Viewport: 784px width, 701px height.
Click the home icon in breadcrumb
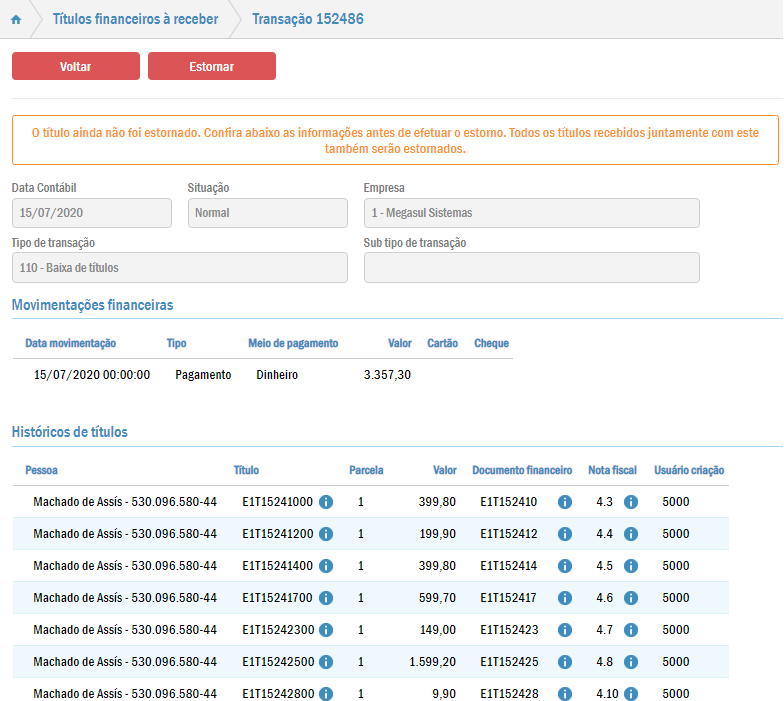15,20
